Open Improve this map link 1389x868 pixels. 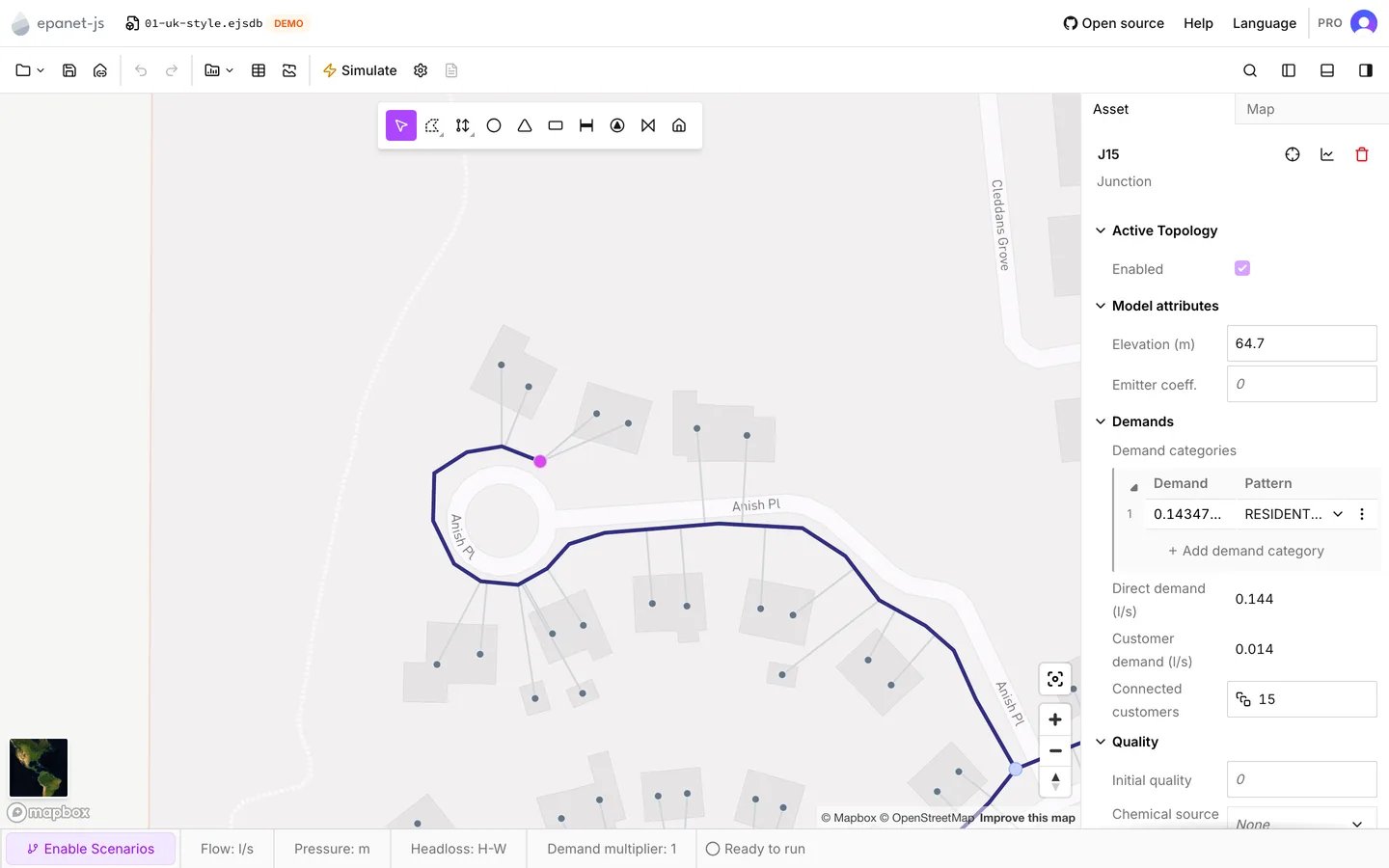tap(1027, 818)
